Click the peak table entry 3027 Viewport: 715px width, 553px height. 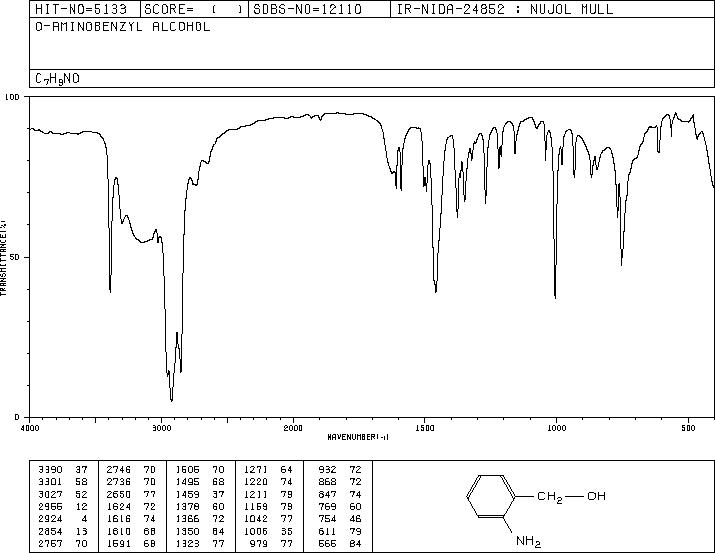tap(50, 494)
